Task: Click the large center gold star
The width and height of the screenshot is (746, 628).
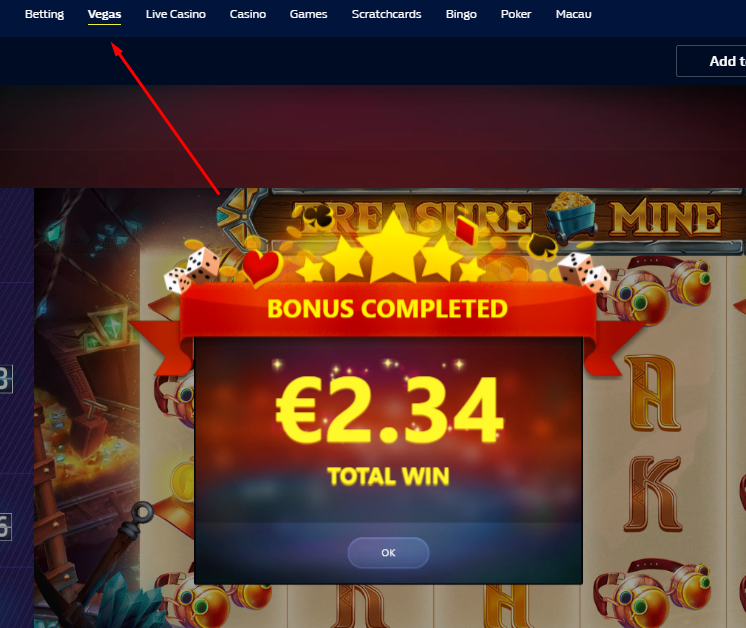Action: pyautogui.click(x=393, y=248)
